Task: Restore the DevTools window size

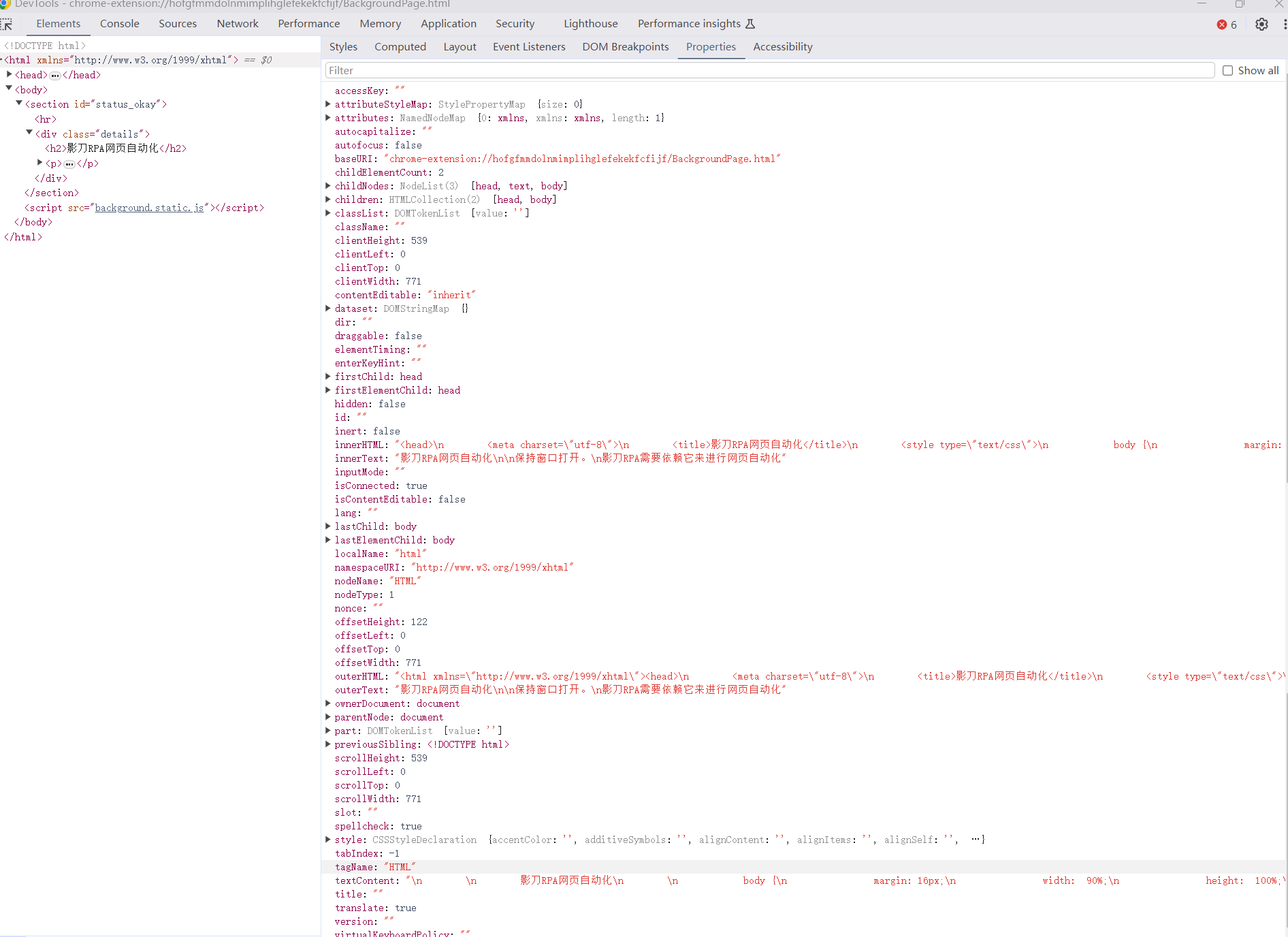Action: [x=1240, y=4]
